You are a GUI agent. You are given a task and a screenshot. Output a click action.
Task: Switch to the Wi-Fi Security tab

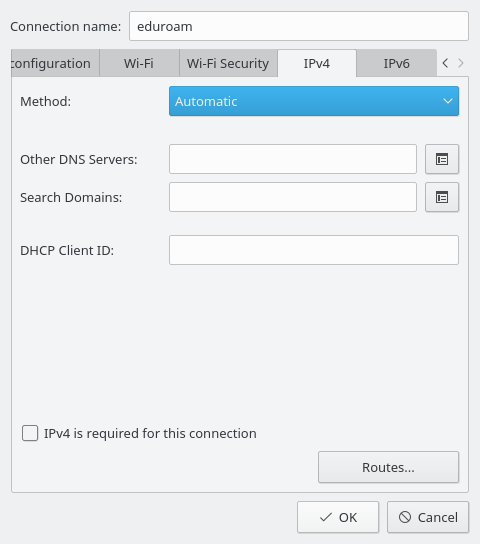(228, 63)
